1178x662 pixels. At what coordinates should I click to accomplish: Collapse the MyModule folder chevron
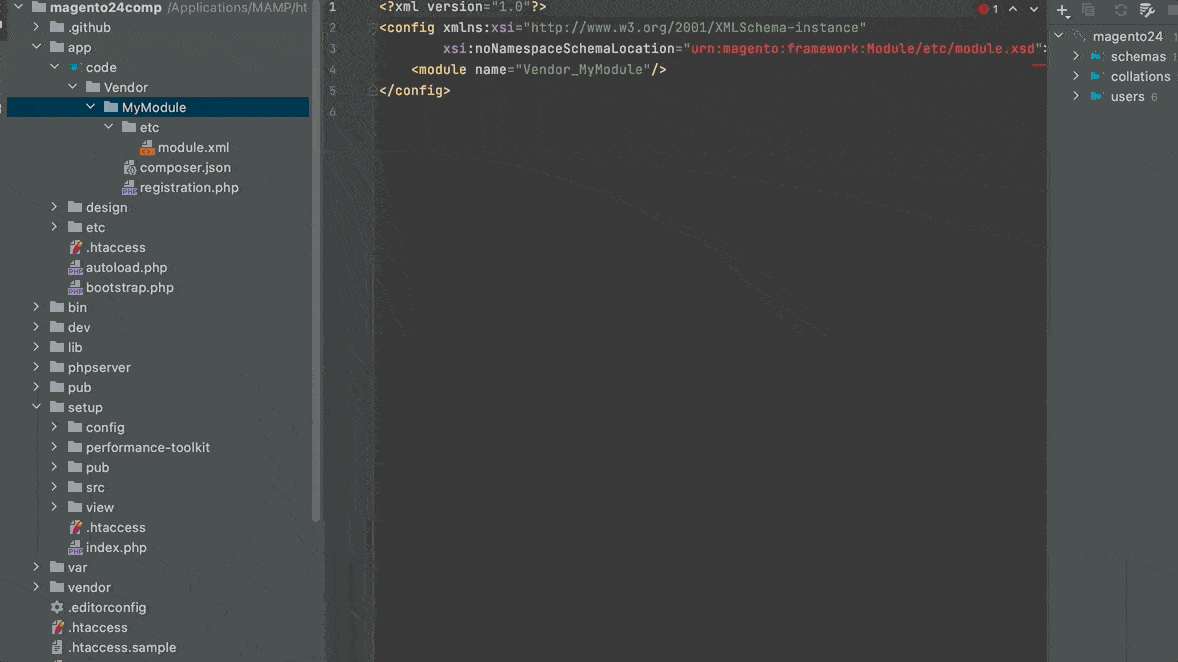tap(90, 107)
